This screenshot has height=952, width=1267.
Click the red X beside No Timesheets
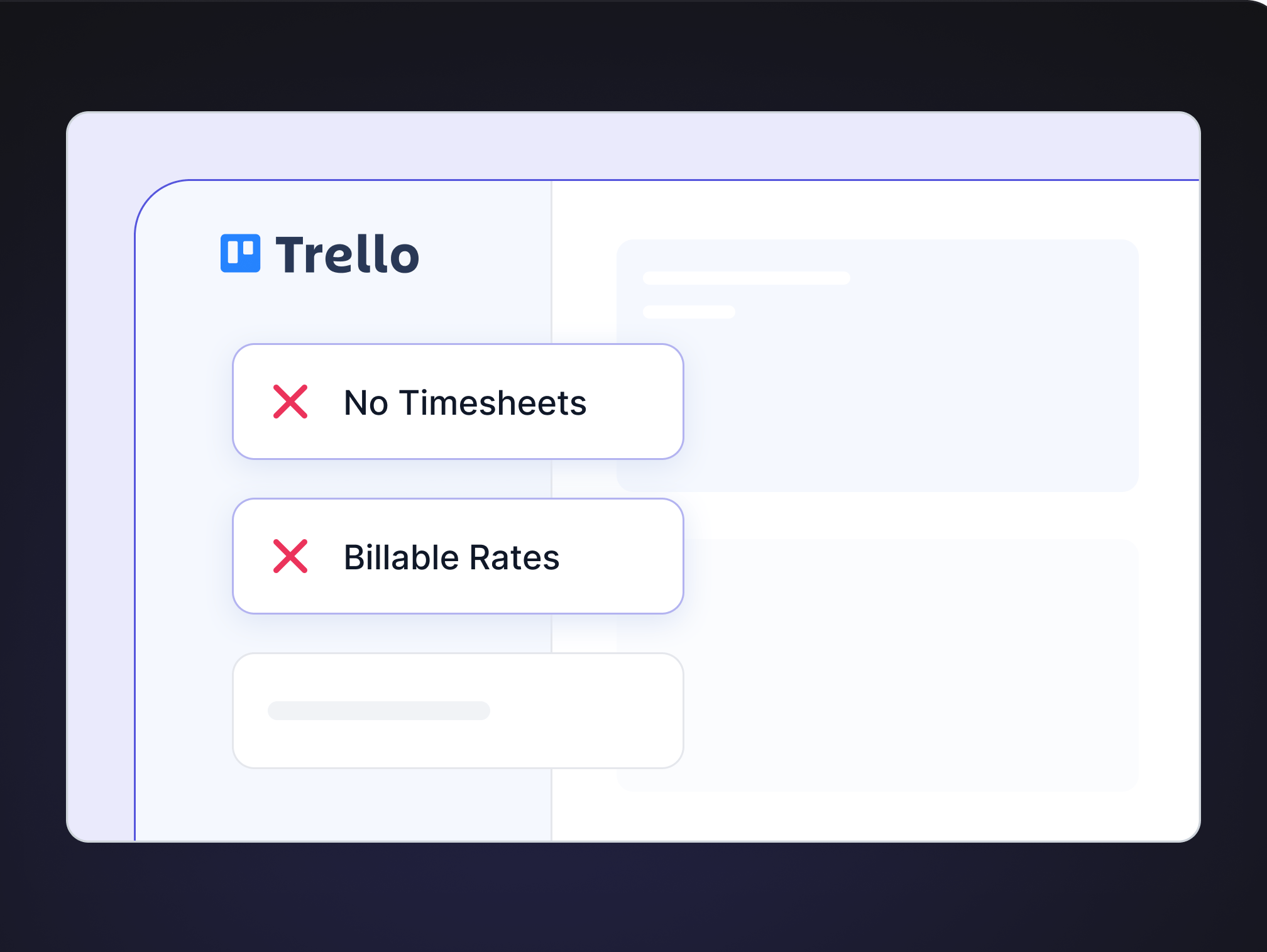click(x=290, y=402)
